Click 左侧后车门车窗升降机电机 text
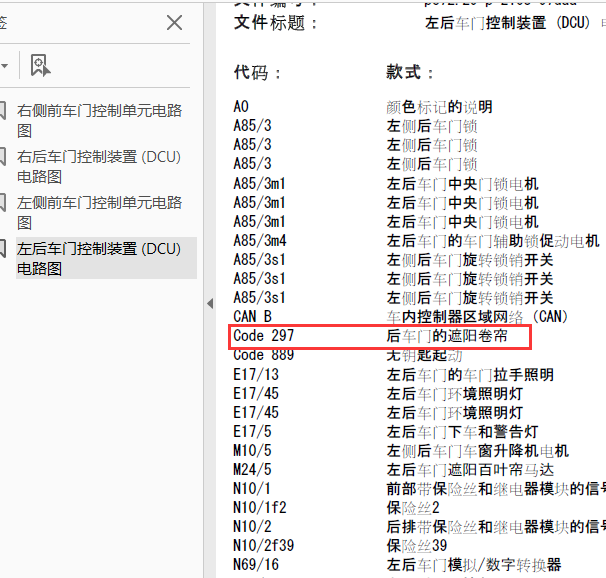606x578 pixels. 478,450
